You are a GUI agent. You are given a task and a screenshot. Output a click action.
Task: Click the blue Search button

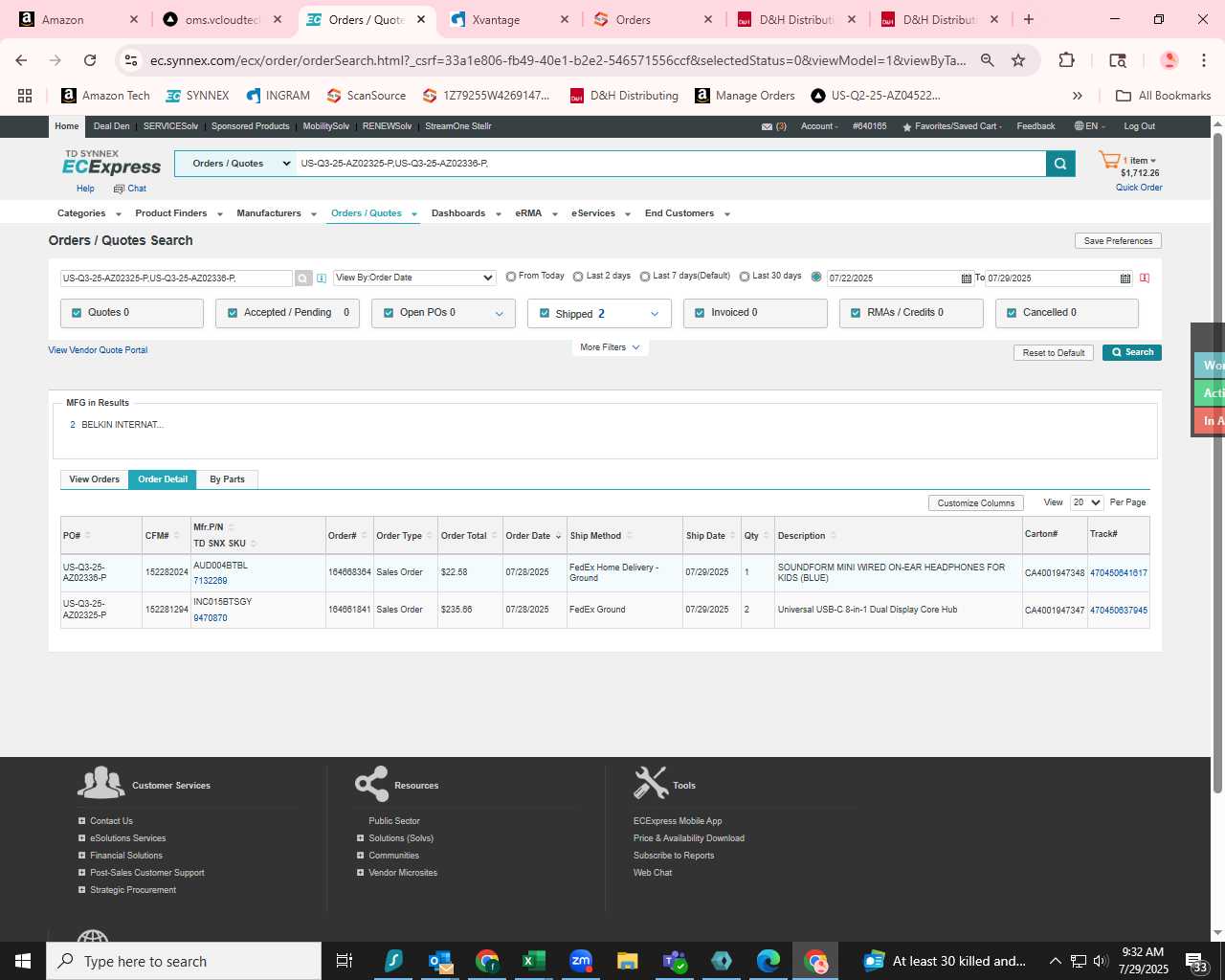tap(1132, 352)
